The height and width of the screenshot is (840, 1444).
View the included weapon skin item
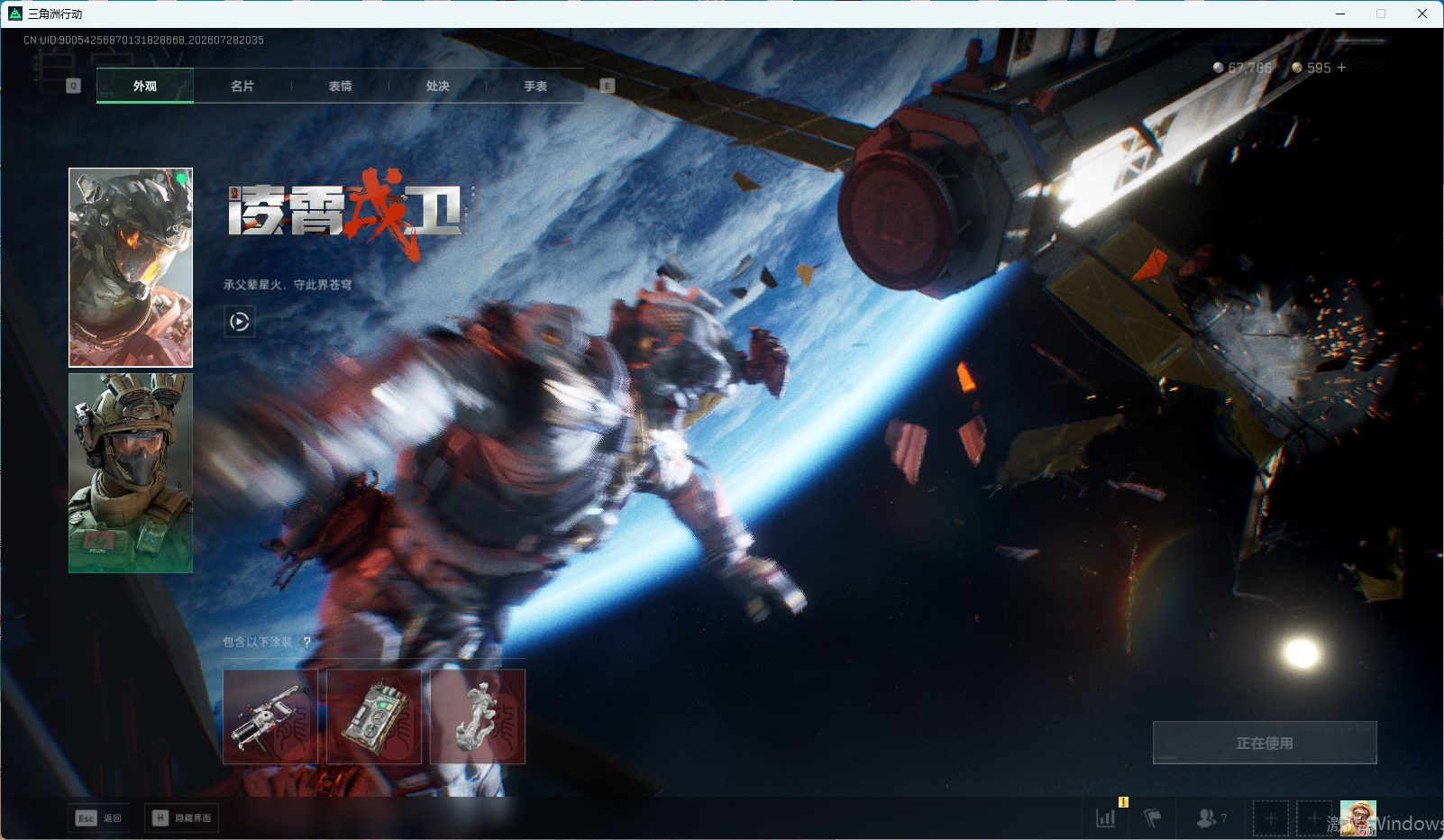pyautogui.click(x=270, y=717)
